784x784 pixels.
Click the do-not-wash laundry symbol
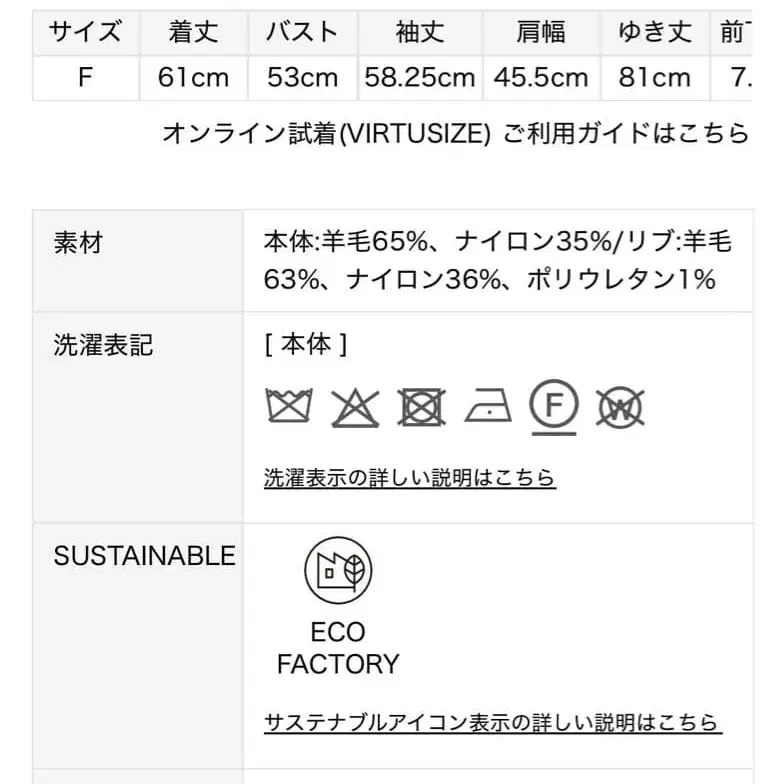(x=289, y=406)
